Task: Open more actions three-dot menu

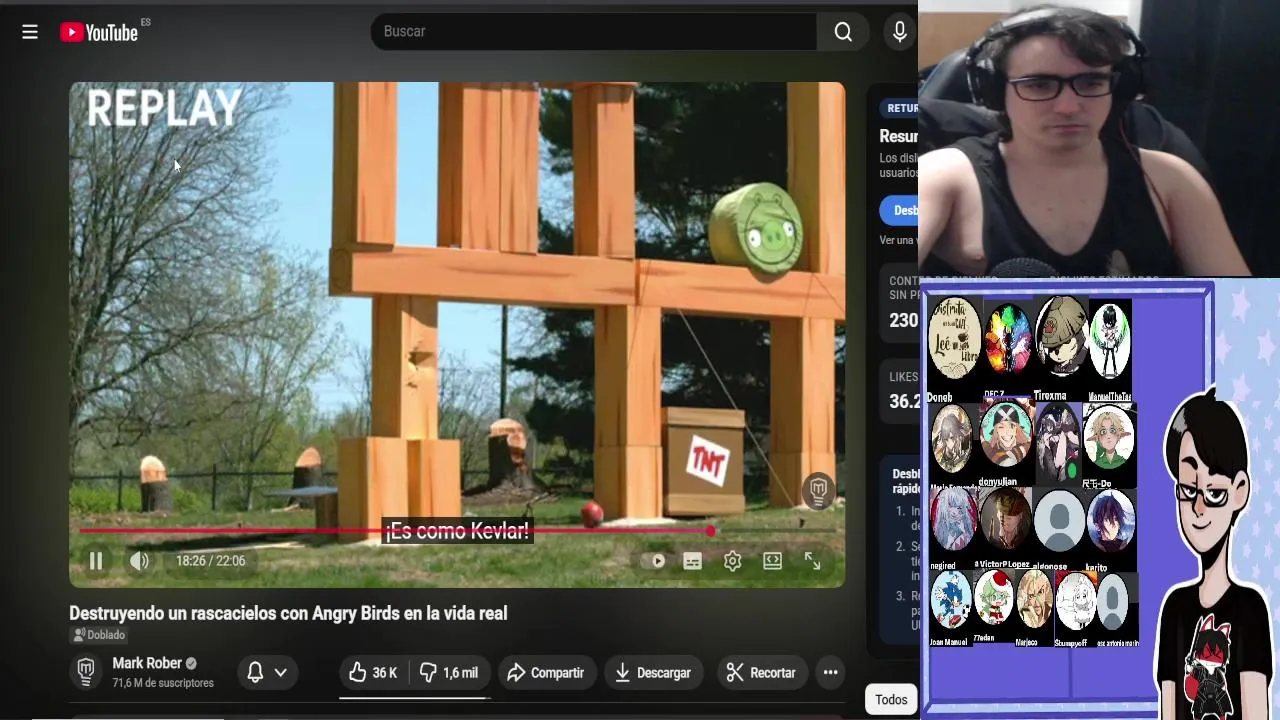Action: pos(830,673)
